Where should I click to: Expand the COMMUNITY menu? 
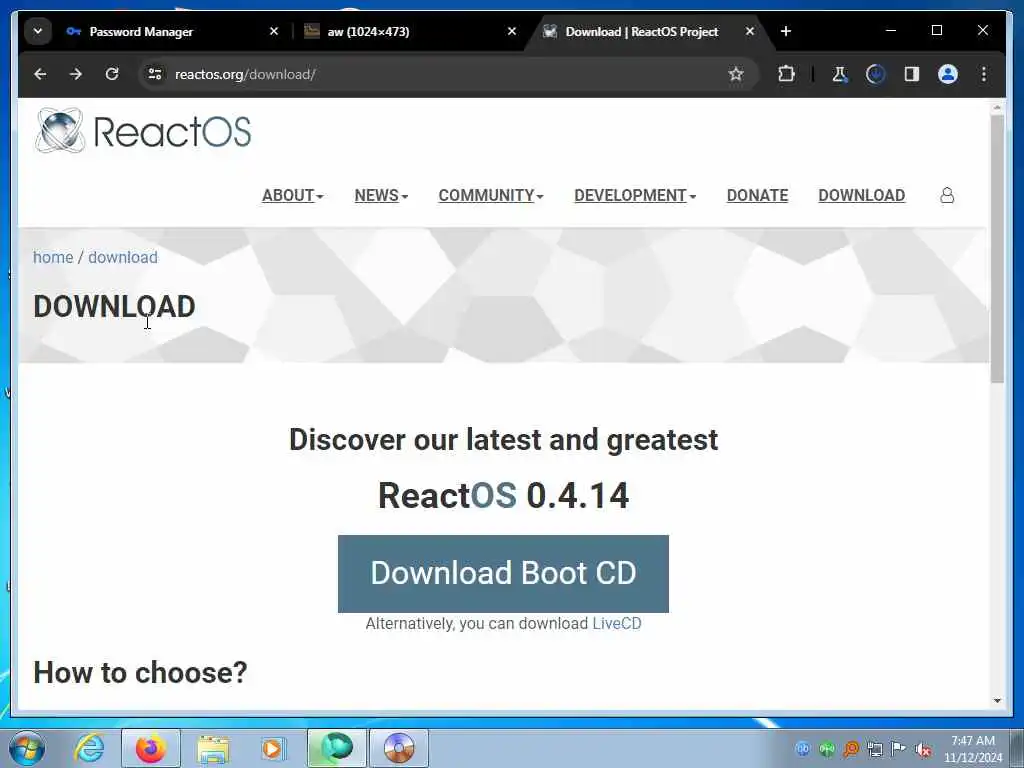coord(491,195)
